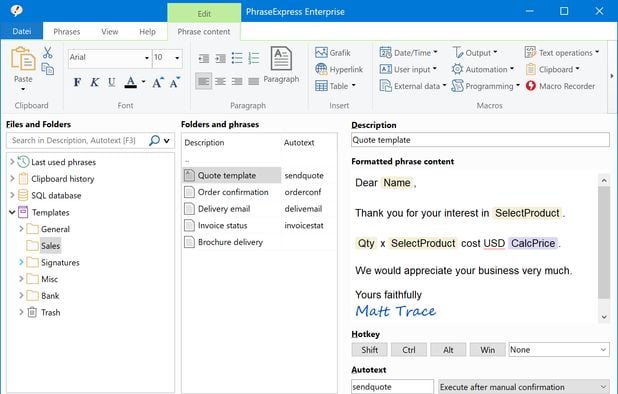Viewport: 618px width, 394px height.
Task: Insert bulleted list icon
Action: (237, 58)
